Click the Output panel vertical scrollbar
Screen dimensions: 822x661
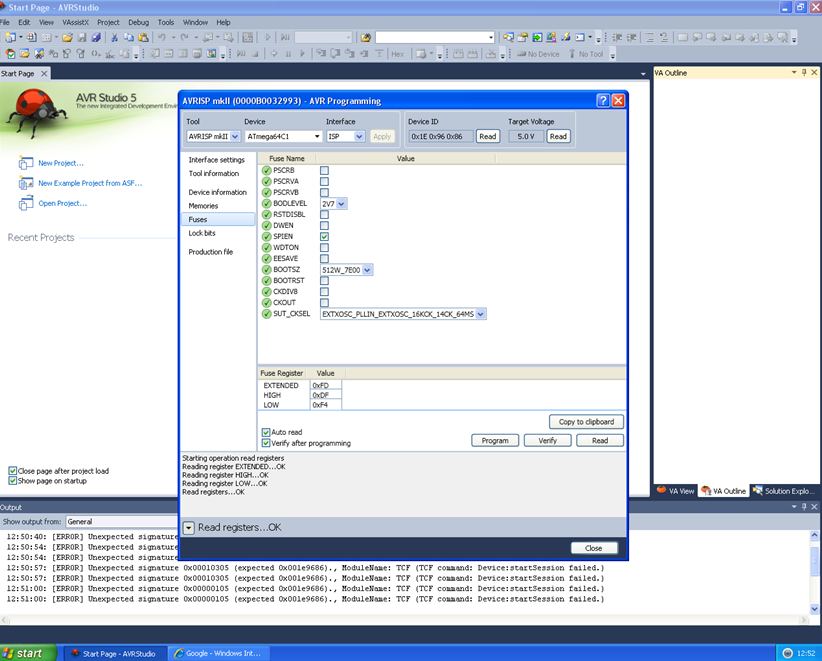(814, 572)
